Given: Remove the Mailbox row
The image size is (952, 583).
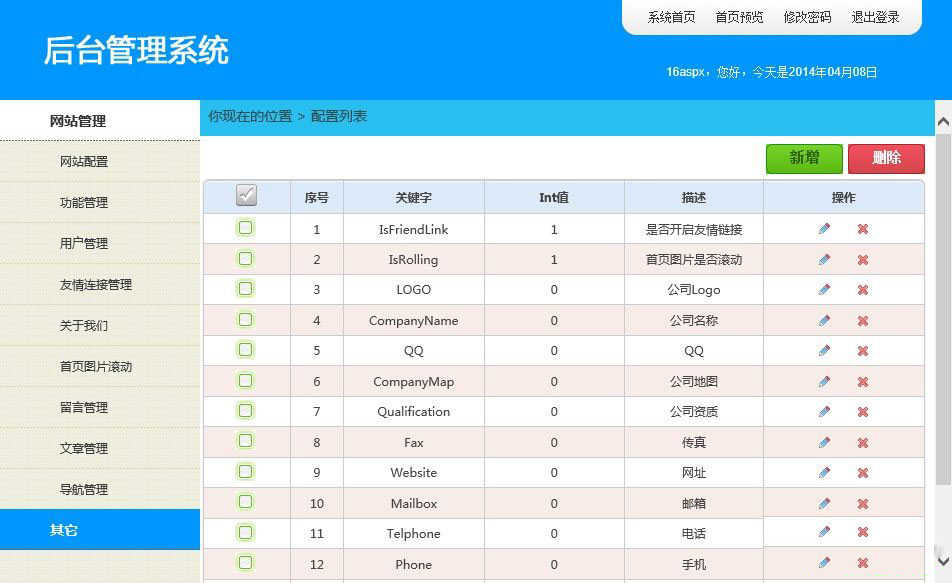Looking at the screenshot, I should [863, 503].
